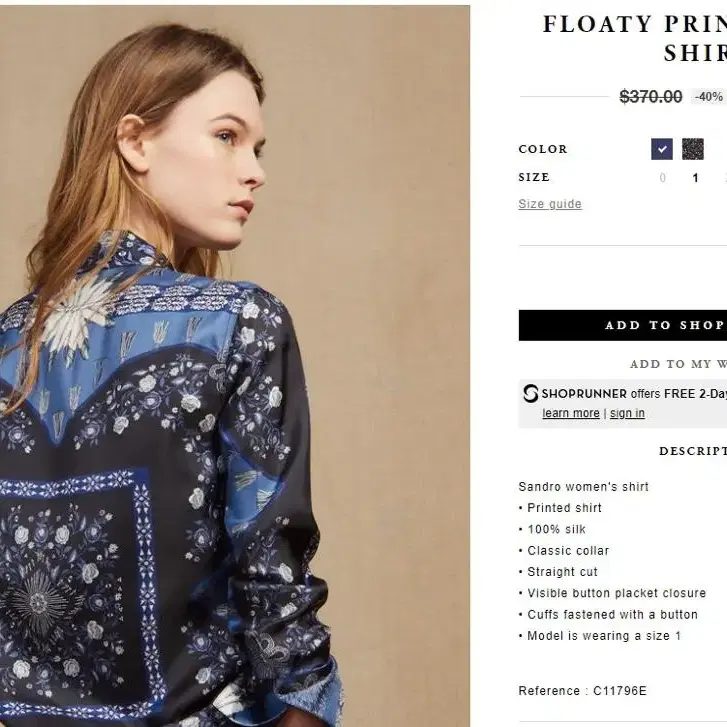Click the product title Floaty Printed Shirt
This screenshot has width=727, height=727.
(635, 38)
